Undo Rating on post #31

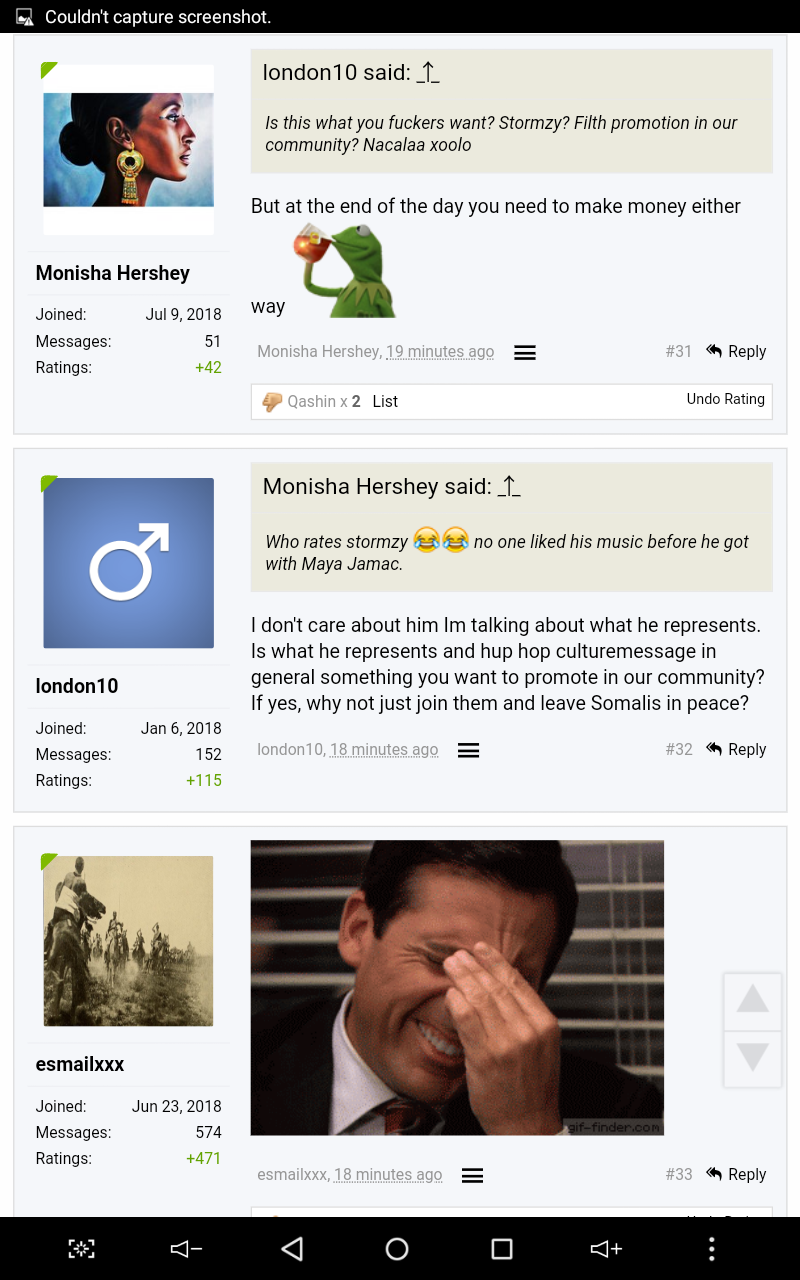[725, 399]
